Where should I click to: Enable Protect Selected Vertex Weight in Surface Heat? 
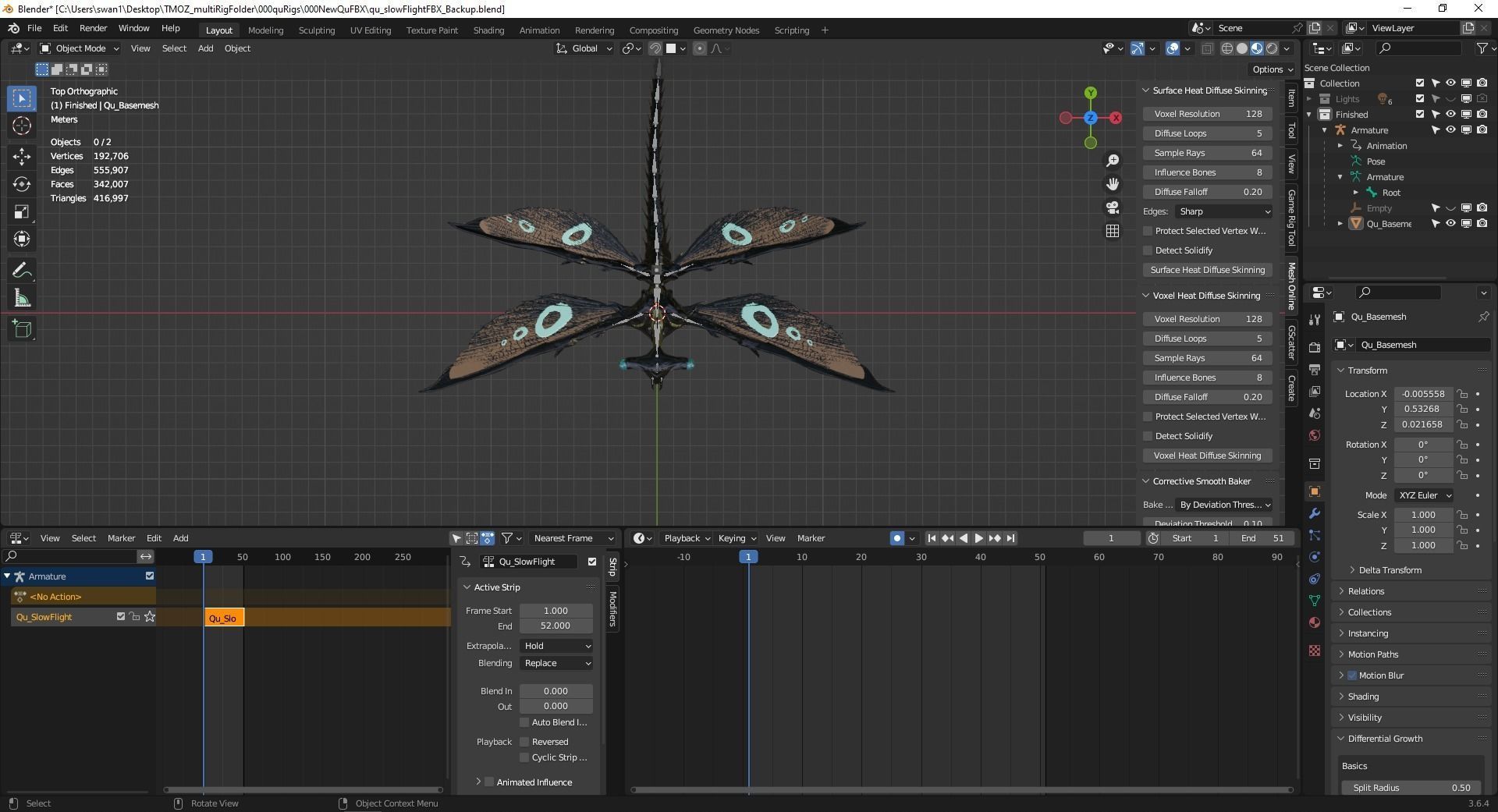pos(1148,231)
